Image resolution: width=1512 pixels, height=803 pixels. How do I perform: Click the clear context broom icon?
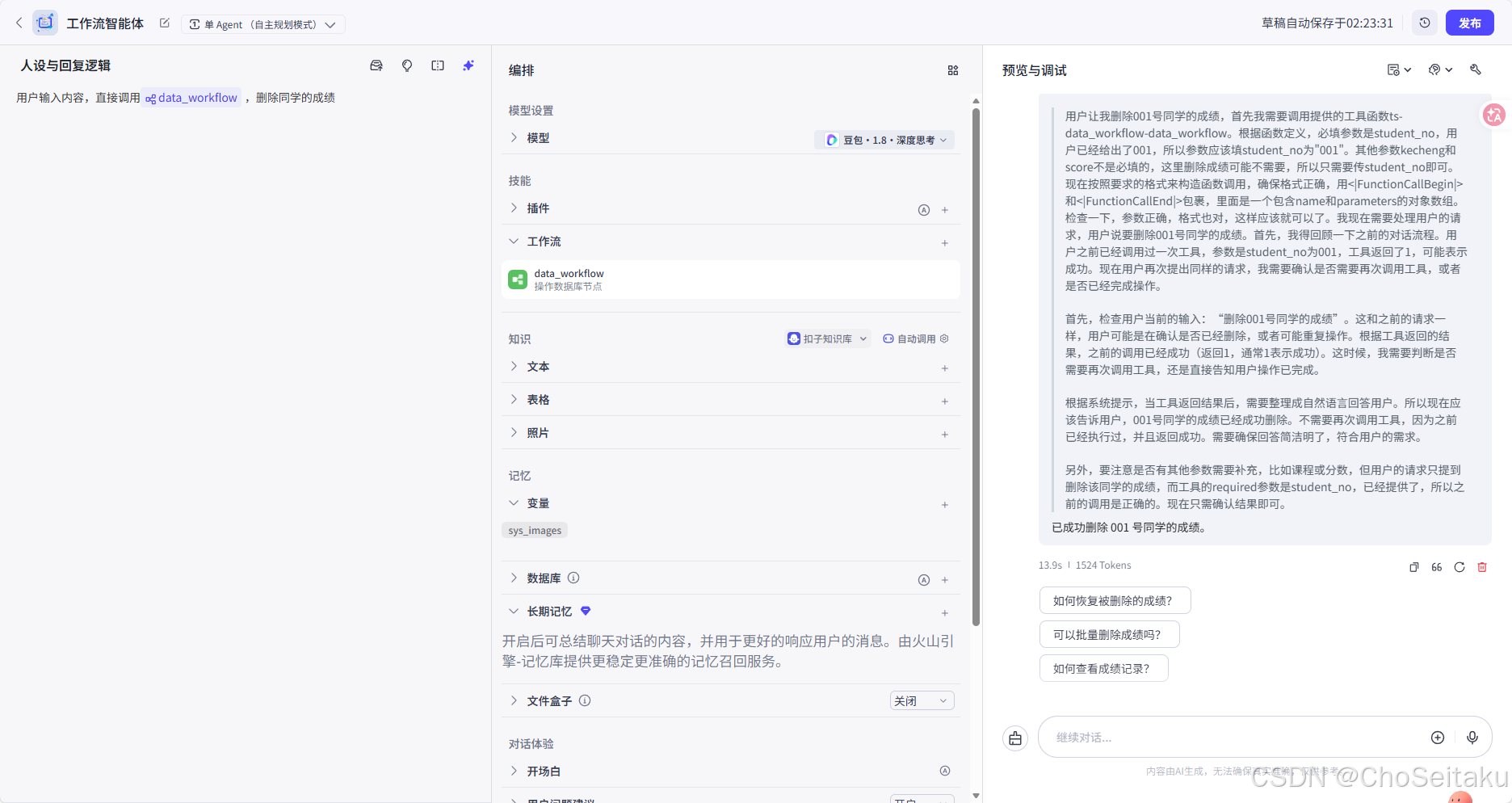(1015, 738)
